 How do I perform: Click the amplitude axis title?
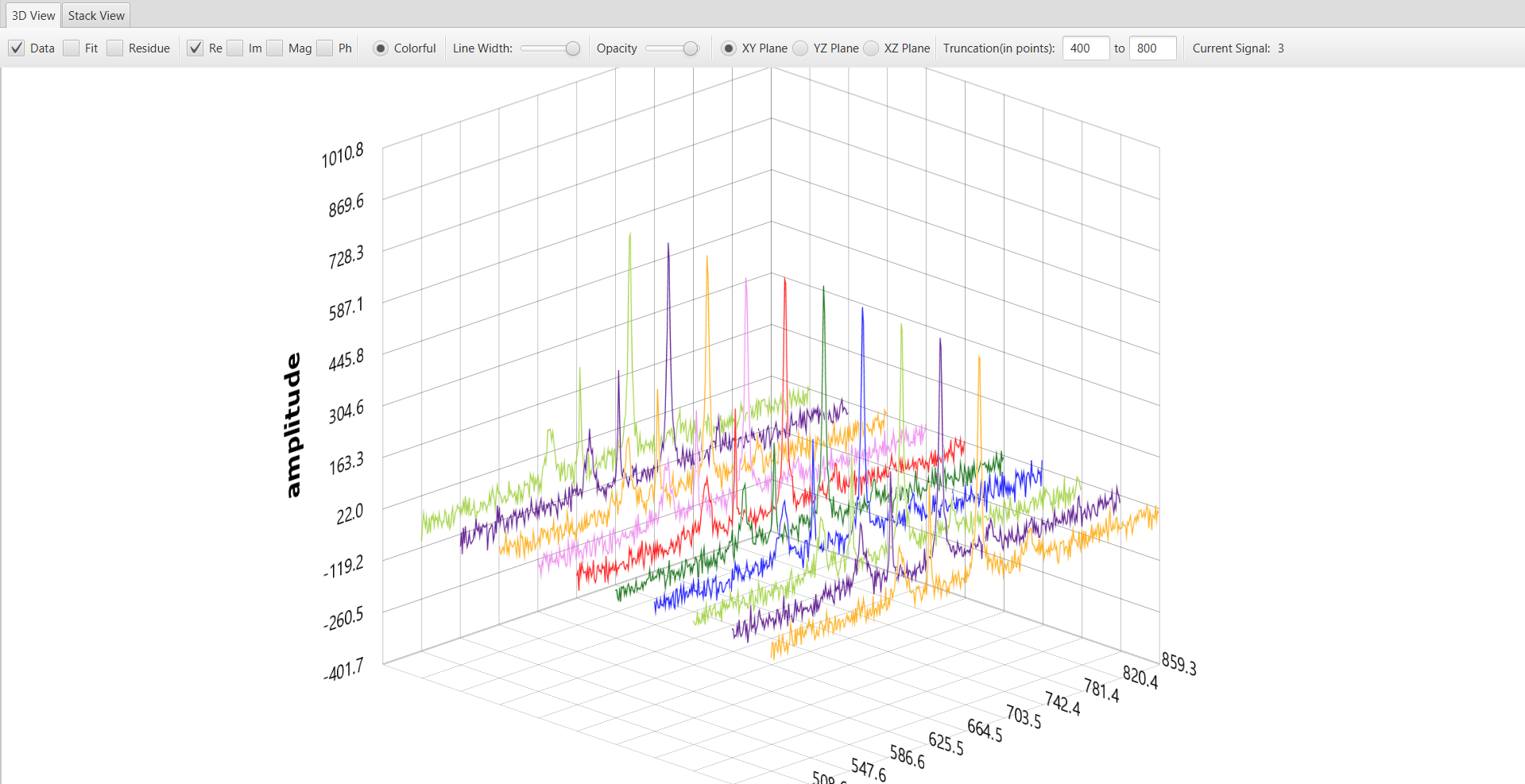click(293, 425)
